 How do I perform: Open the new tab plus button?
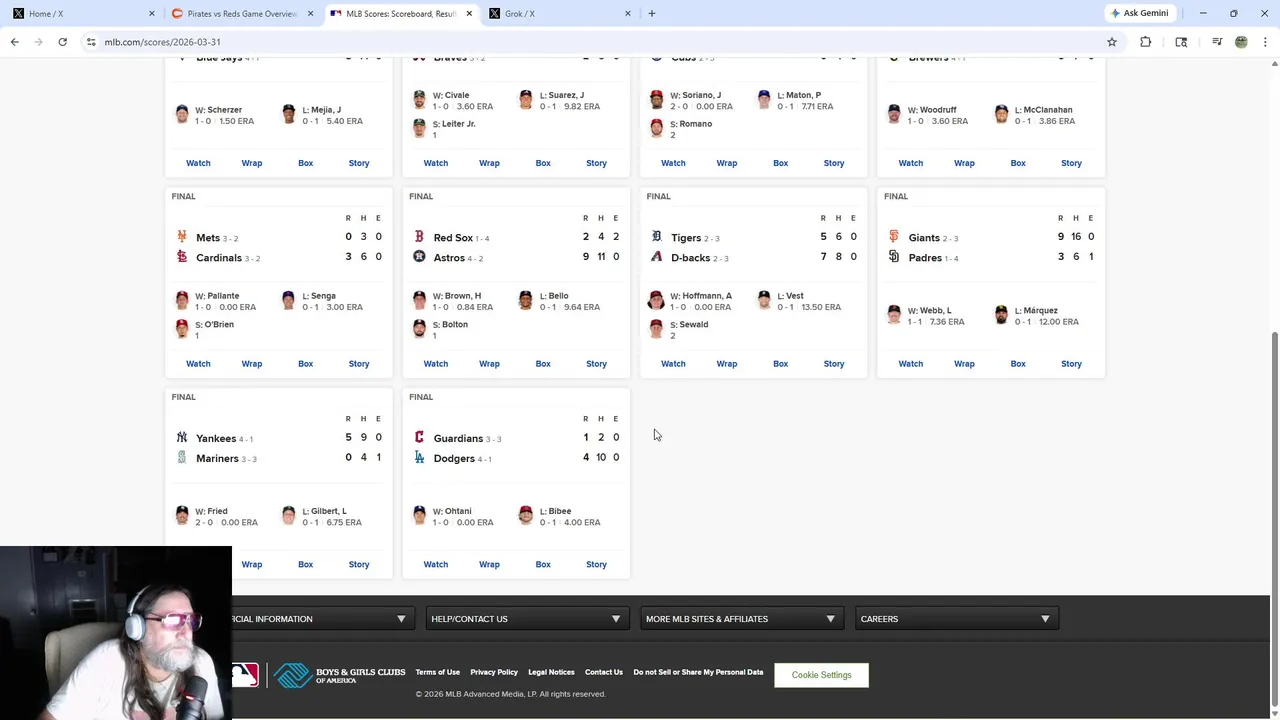[652, 14]
